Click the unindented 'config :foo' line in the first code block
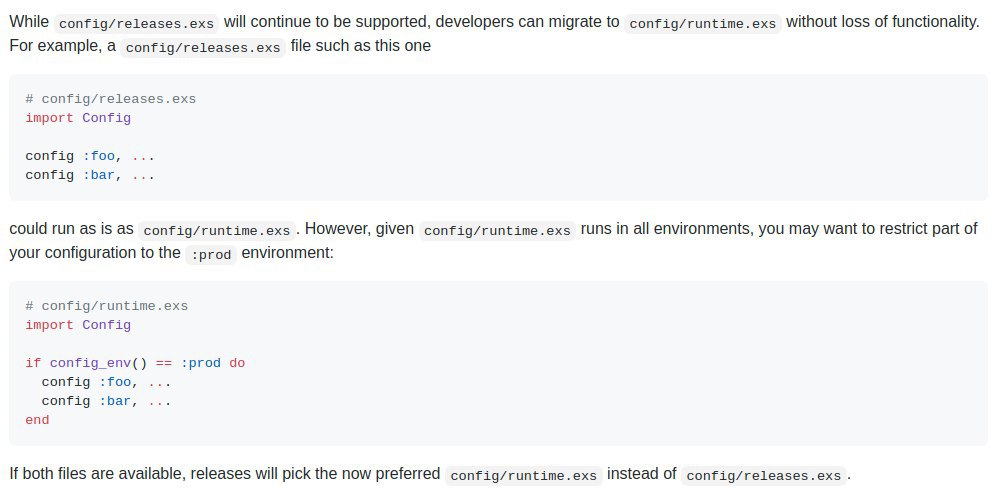Image resolution: width=993 pixels, height=494 pixels. click(90, 156)
